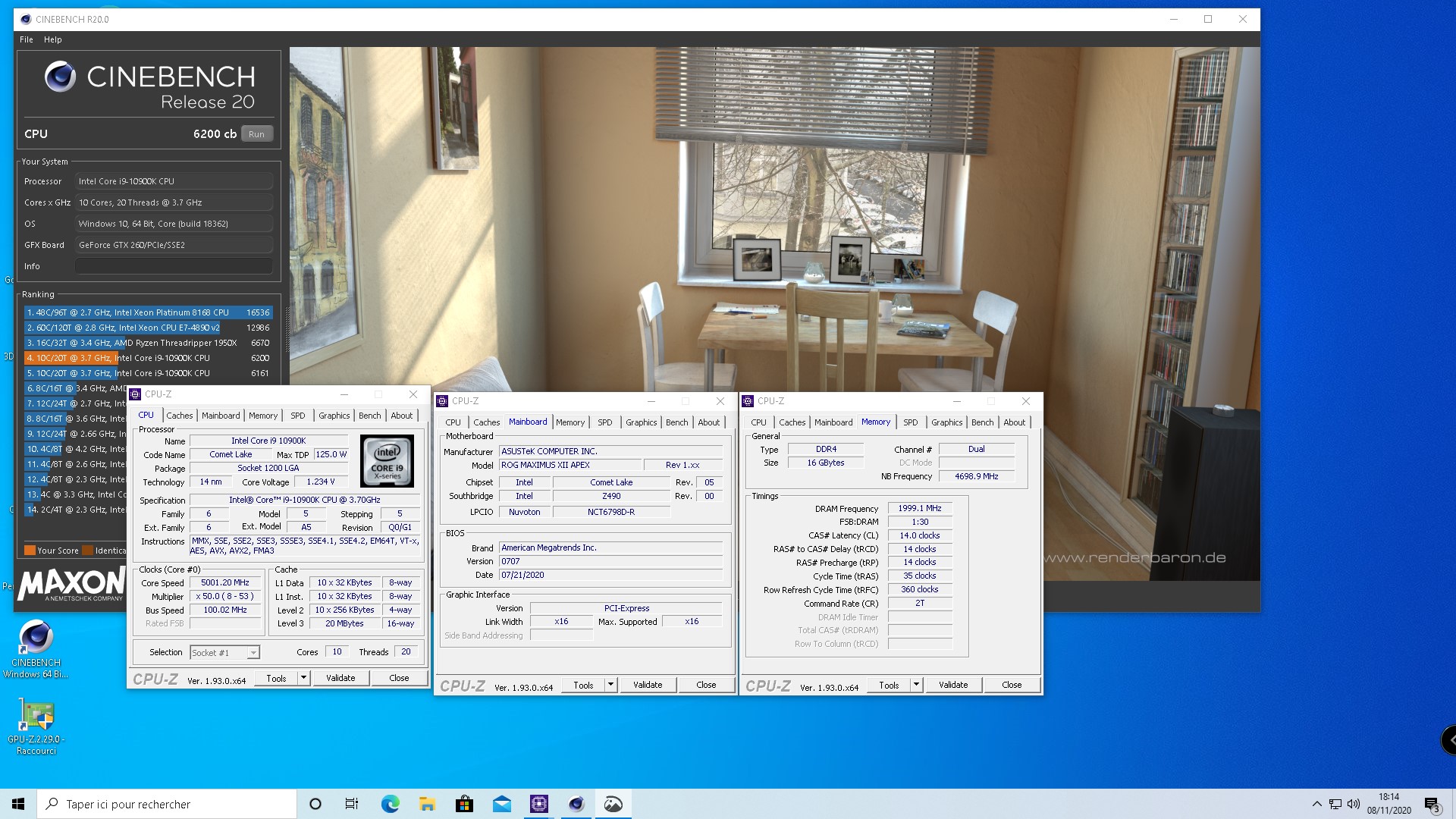Expand Tools dropdown arrow in middle CPU-Z window

tap(610, 685)
